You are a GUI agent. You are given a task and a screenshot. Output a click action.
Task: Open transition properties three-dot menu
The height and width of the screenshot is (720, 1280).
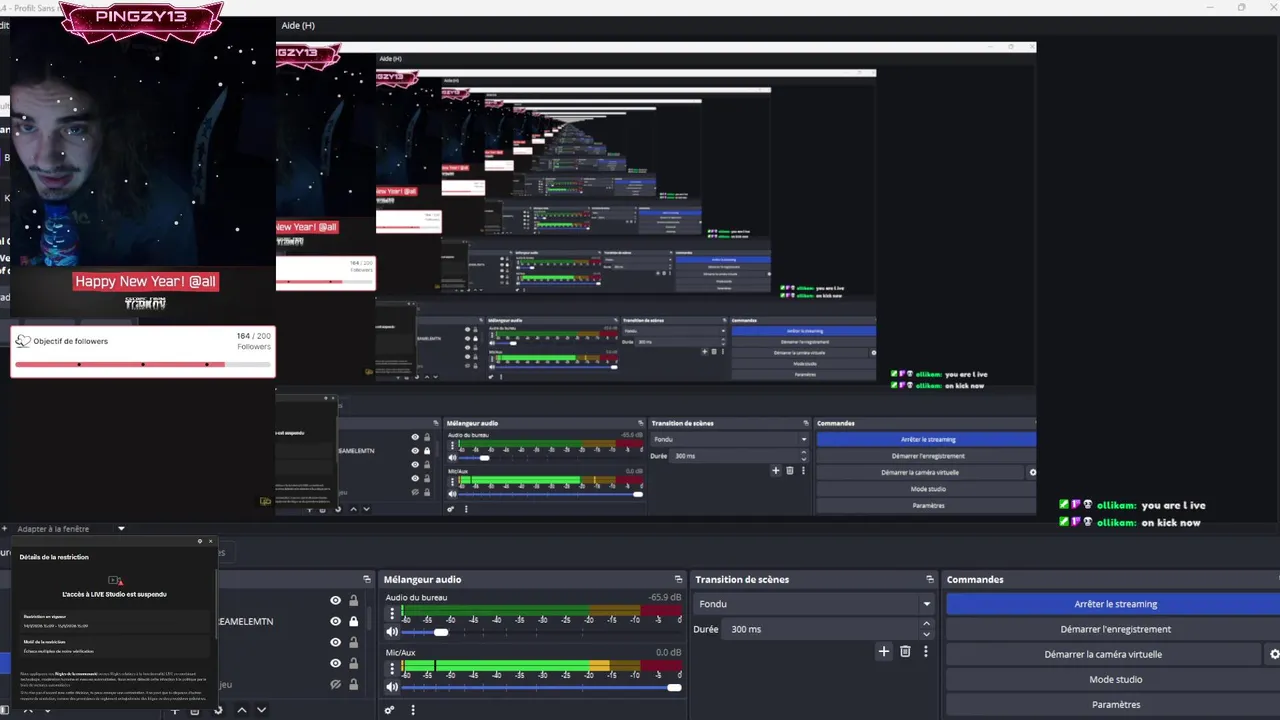926,651
